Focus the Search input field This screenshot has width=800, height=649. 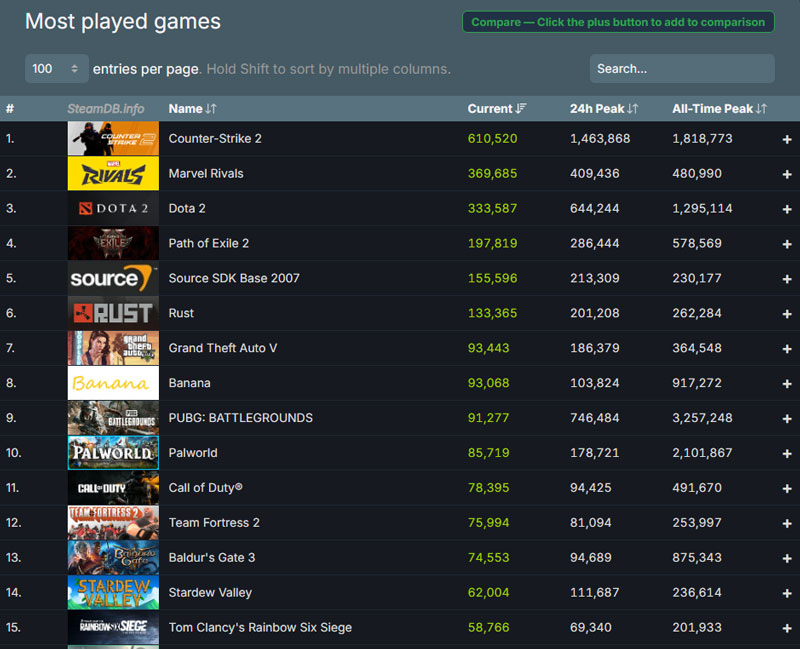pyautogui.click(x=682, y=69)
